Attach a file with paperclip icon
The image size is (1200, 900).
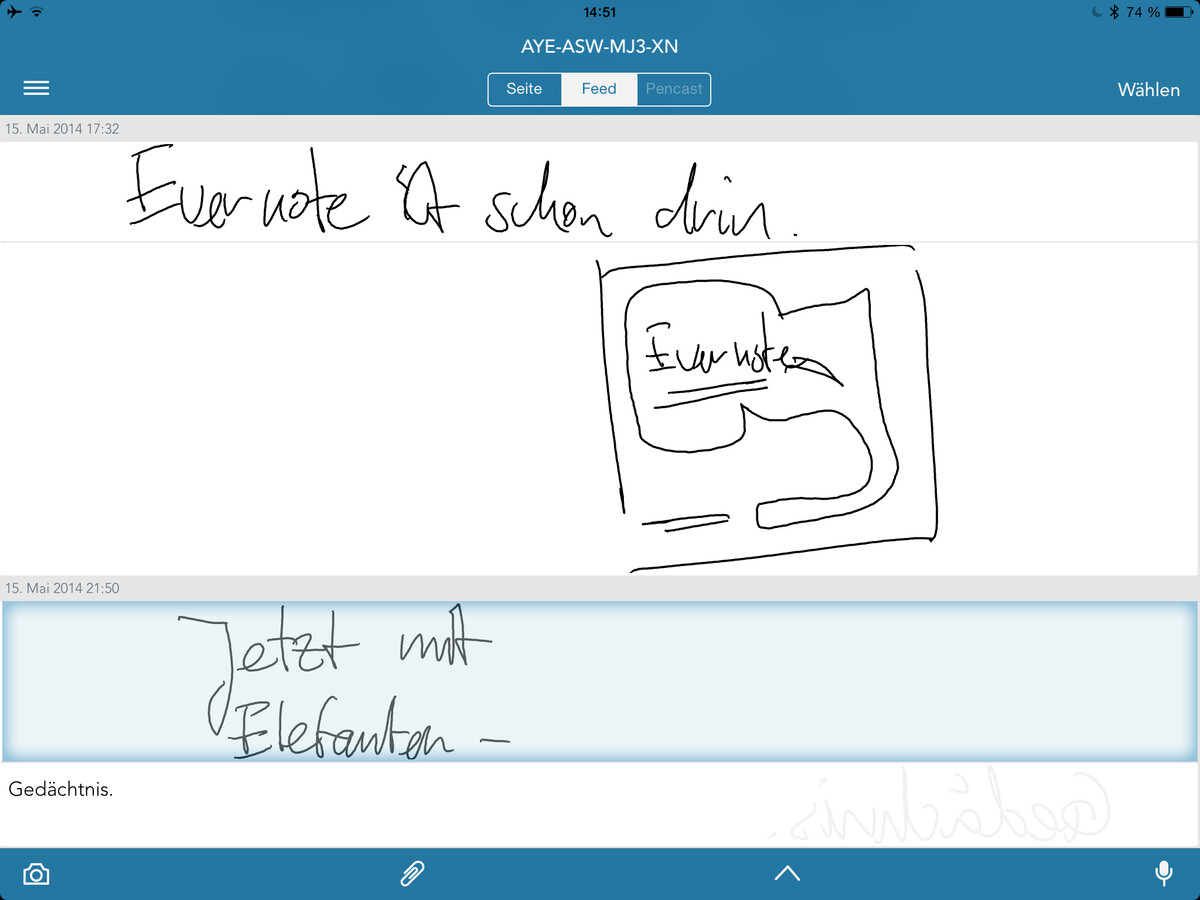(412, 874)
